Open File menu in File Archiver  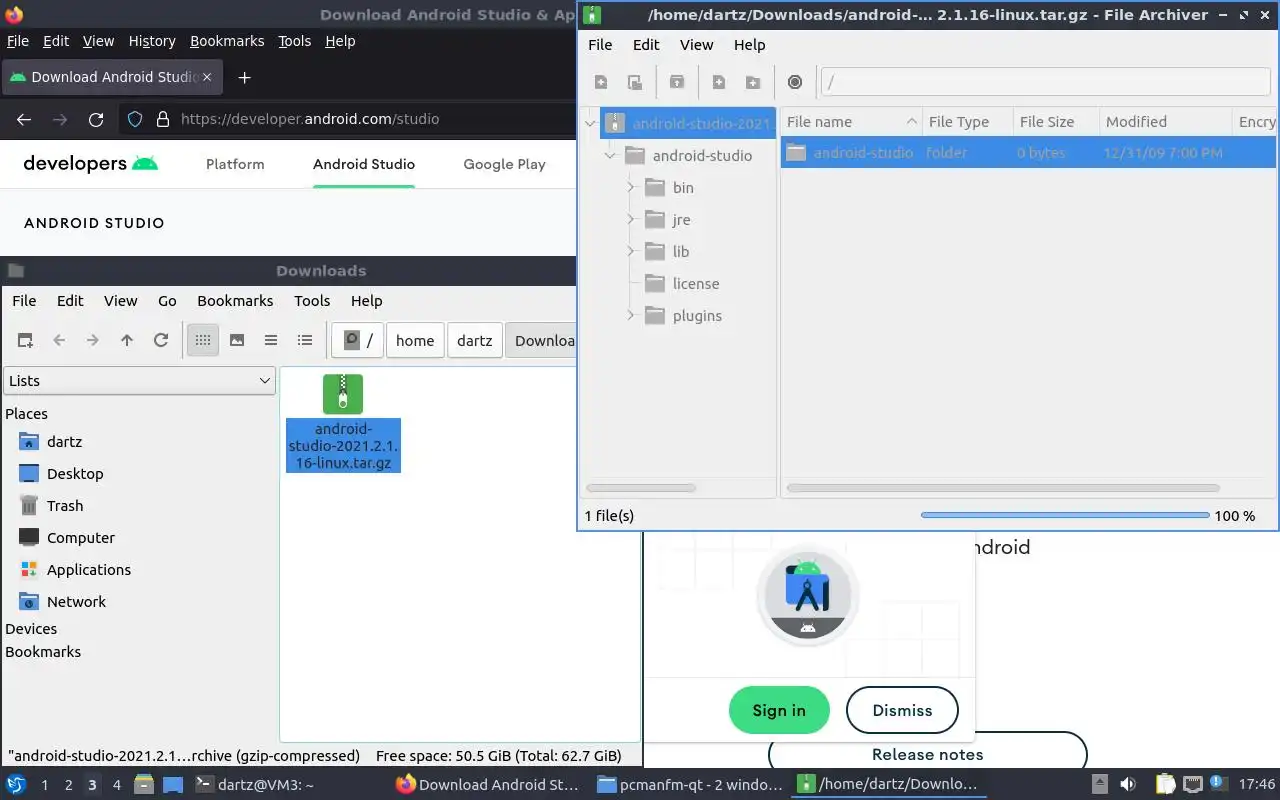[x=600, y=45]
